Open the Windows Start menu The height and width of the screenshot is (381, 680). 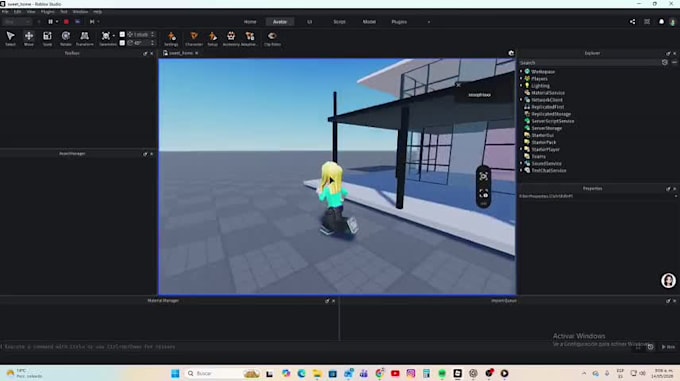click(x=175, y=373)
